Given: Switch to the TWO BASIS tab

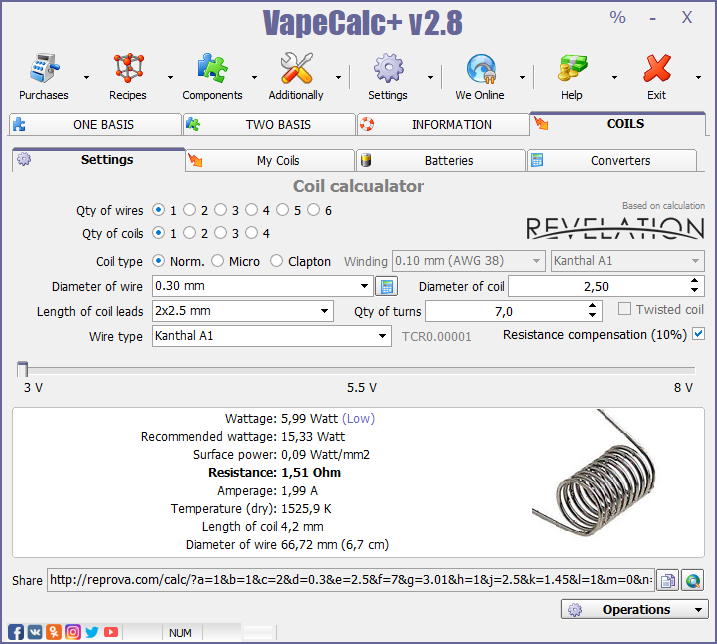Looking at the screenshot, I should [x=269, y=124].
